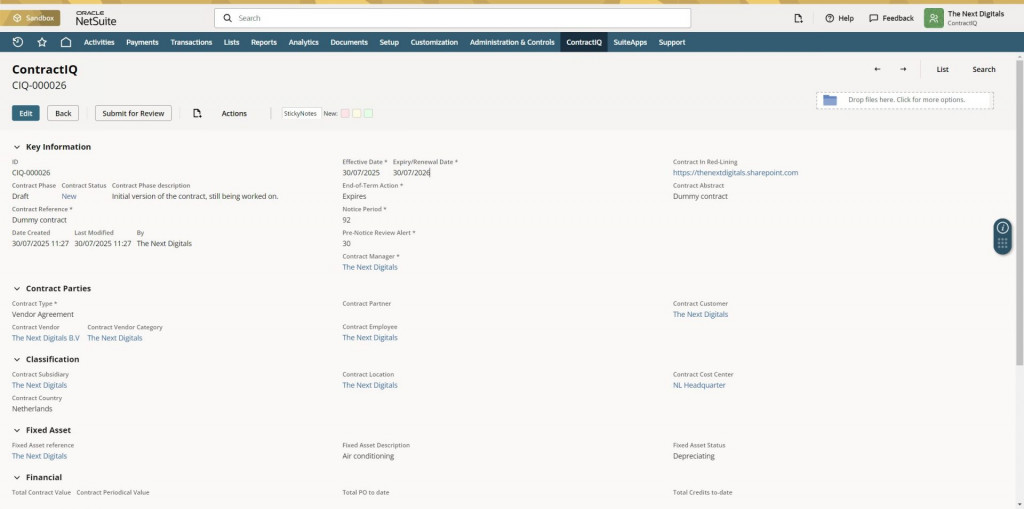Click The Next Digitals role avatar icon

933,18
